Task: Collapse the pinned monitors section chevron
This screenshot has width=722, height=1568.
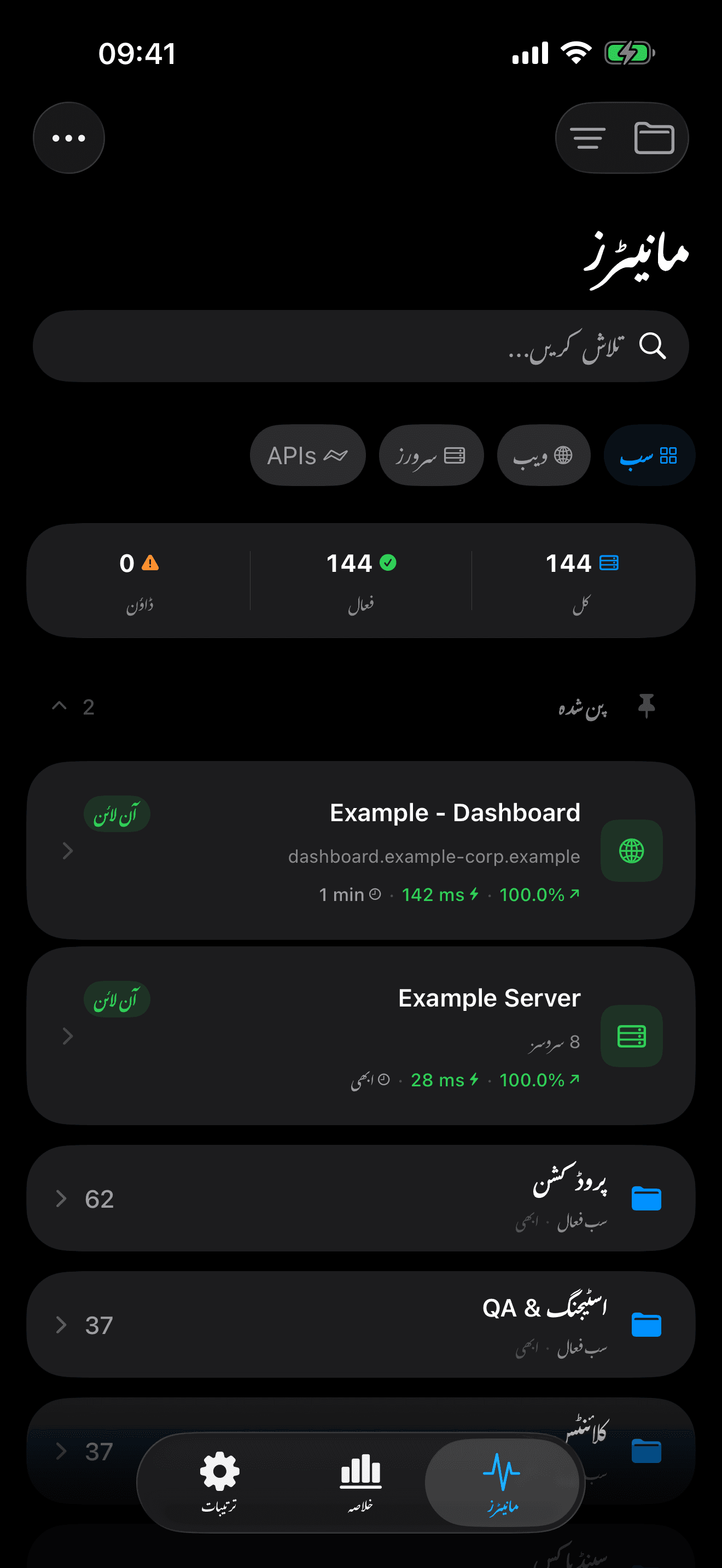Action: pyautogui.click(x=59, y=706)
